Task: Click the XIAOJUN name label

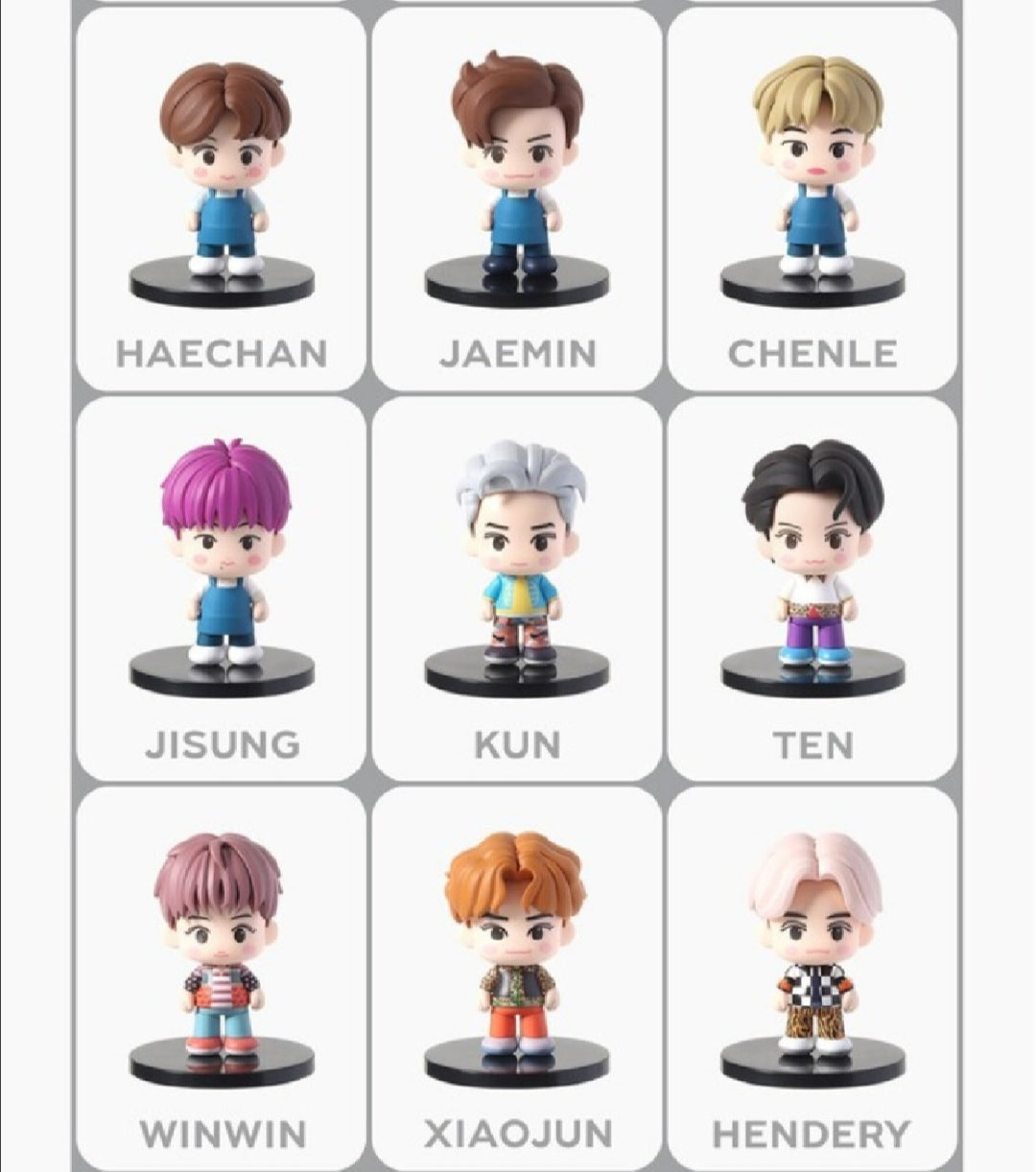Action: (518, 1135)
